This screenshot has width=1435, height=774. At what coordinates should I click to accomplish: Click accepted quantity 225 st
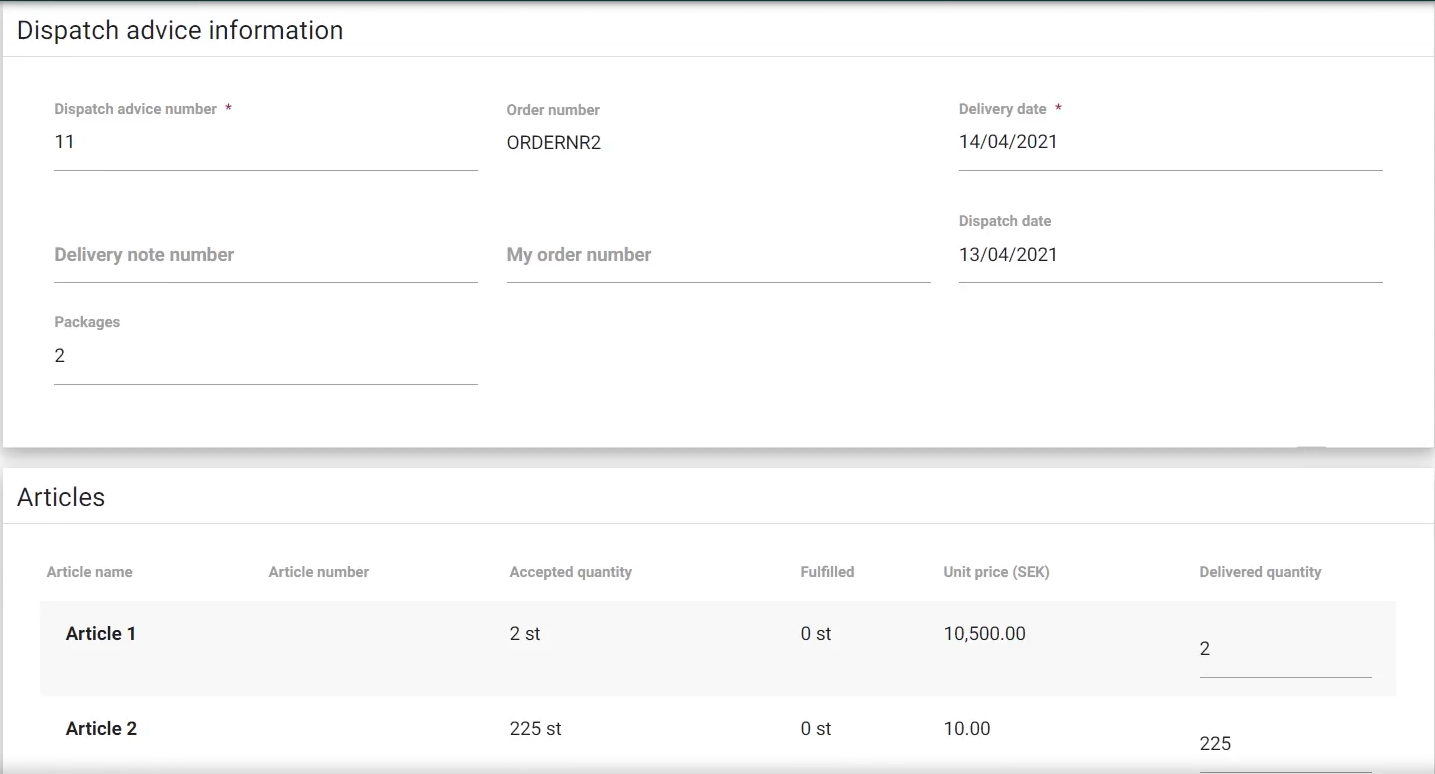point(535,729)
